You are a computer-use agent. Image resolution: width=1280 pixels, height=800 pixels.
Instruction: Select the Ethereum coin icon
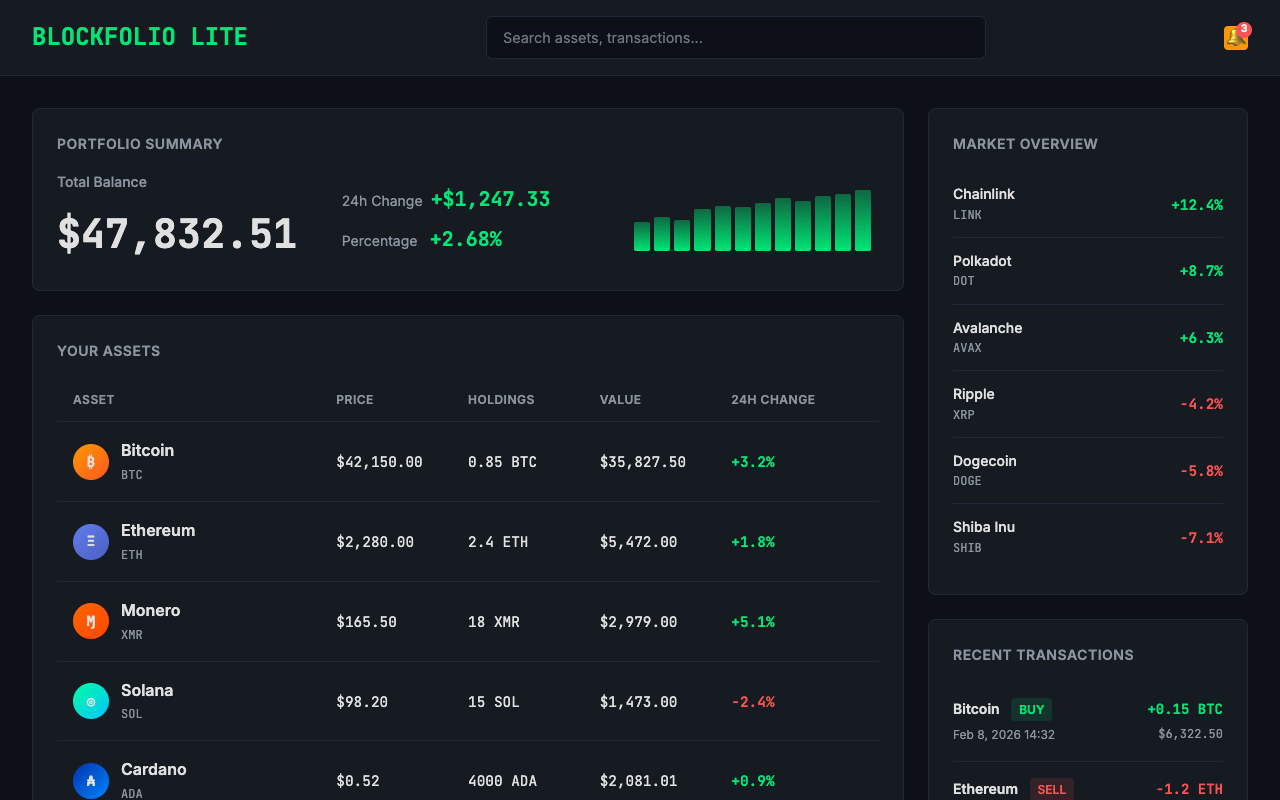click(x=90, y=541)
